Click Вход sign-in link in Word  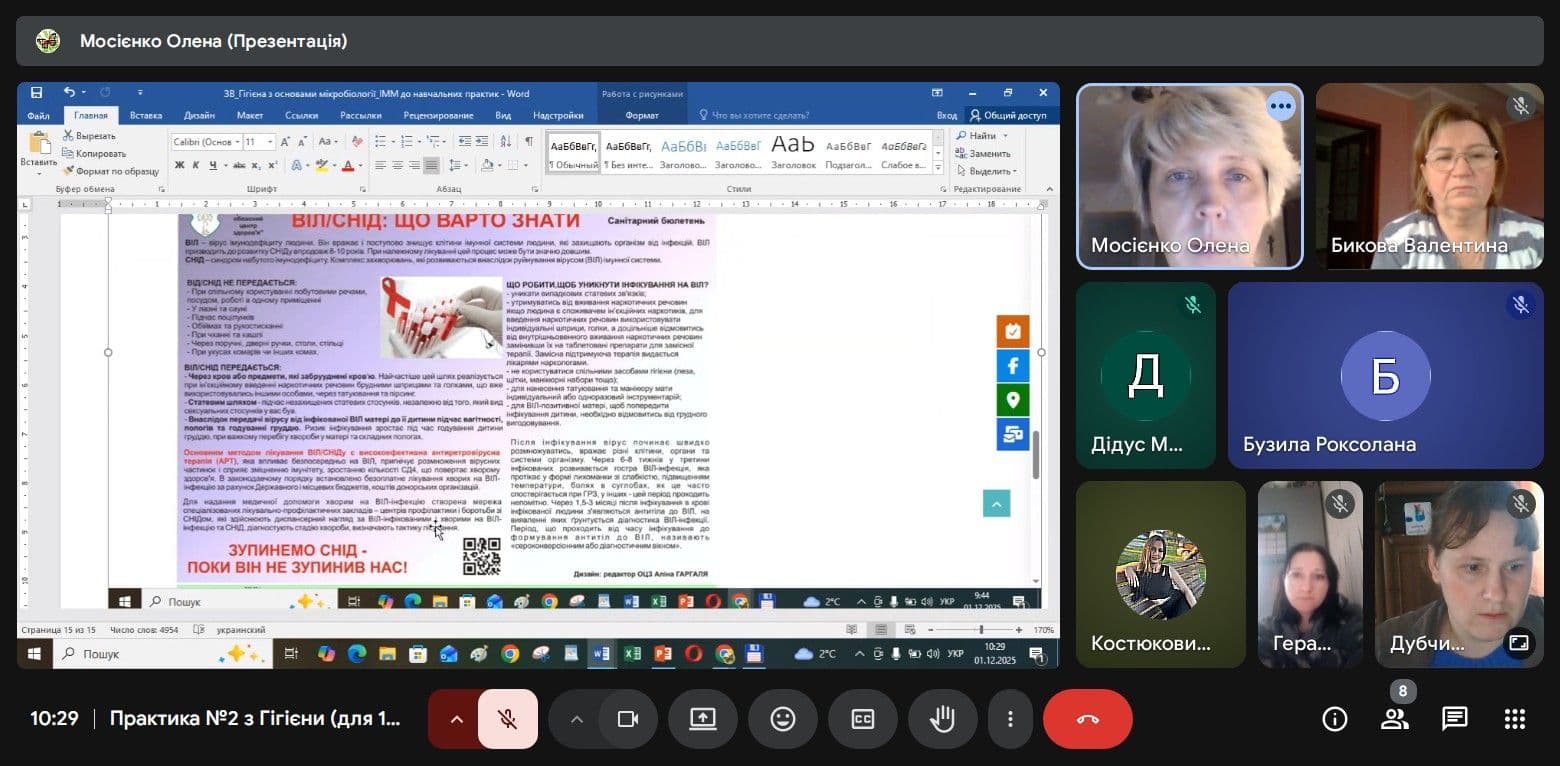coord(946,115)
